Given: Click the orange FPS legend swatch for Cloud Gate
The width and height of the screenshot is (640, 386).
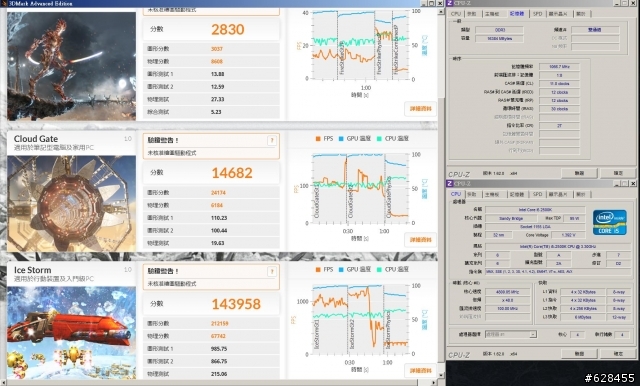Looking at the screenshot, I should (318, 139).
